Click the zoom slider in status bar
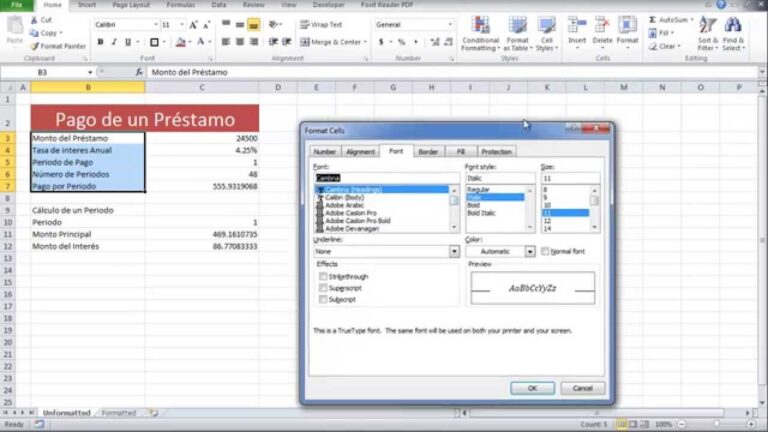The image size is (768, 432). click(x=716, y=424)
